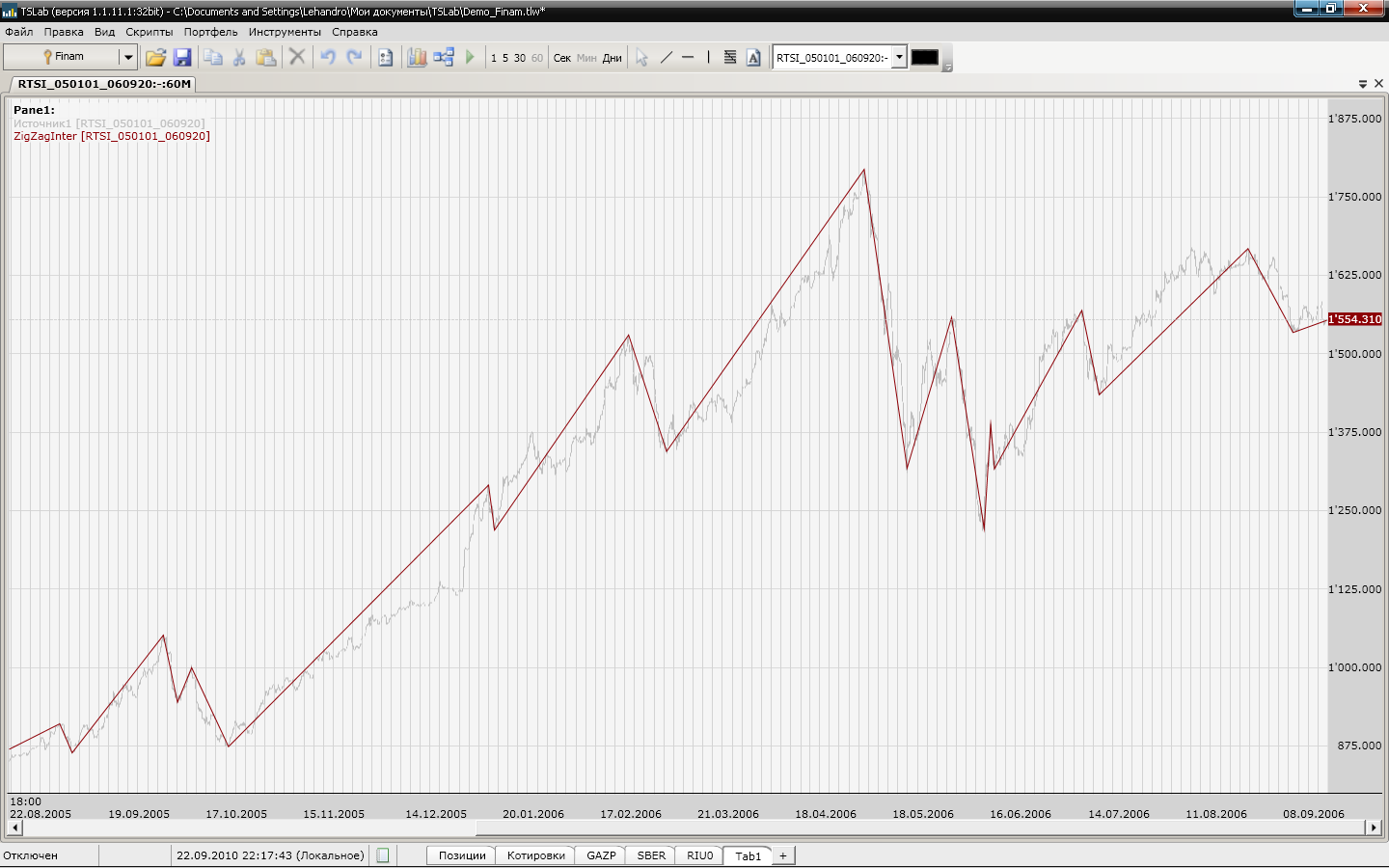Expand the RTSI_050101_060920 source dropdown

click(899, 57)
